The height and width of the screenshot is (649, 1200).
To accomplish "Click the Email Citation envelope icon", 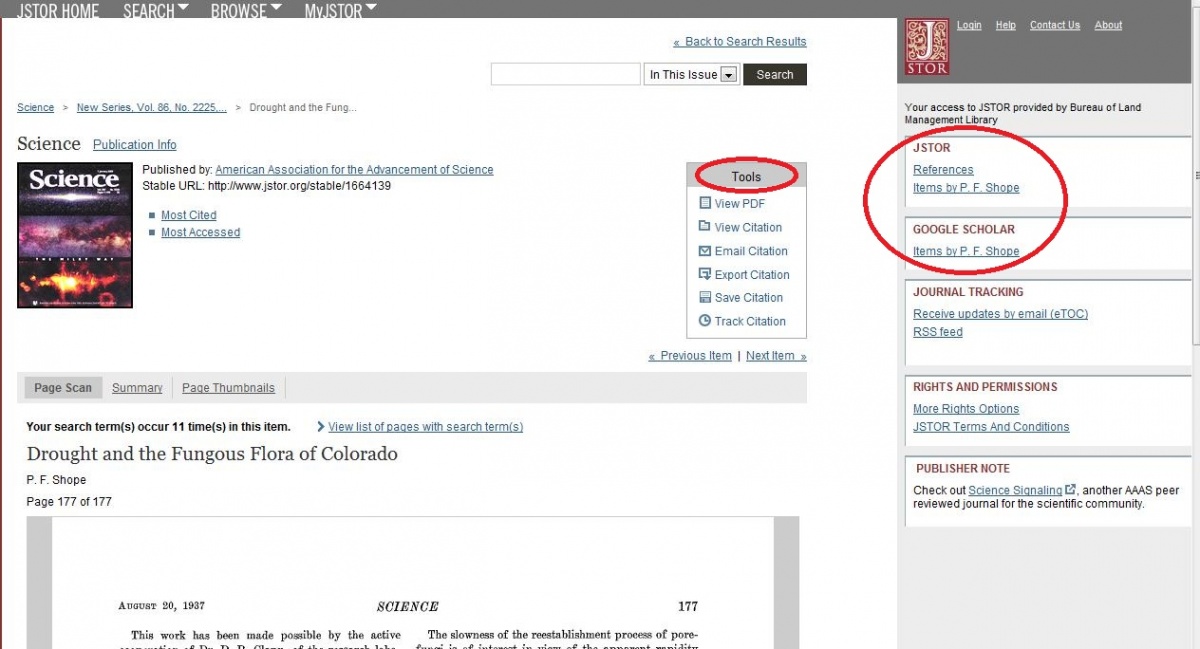I will [x=704, y=251].
